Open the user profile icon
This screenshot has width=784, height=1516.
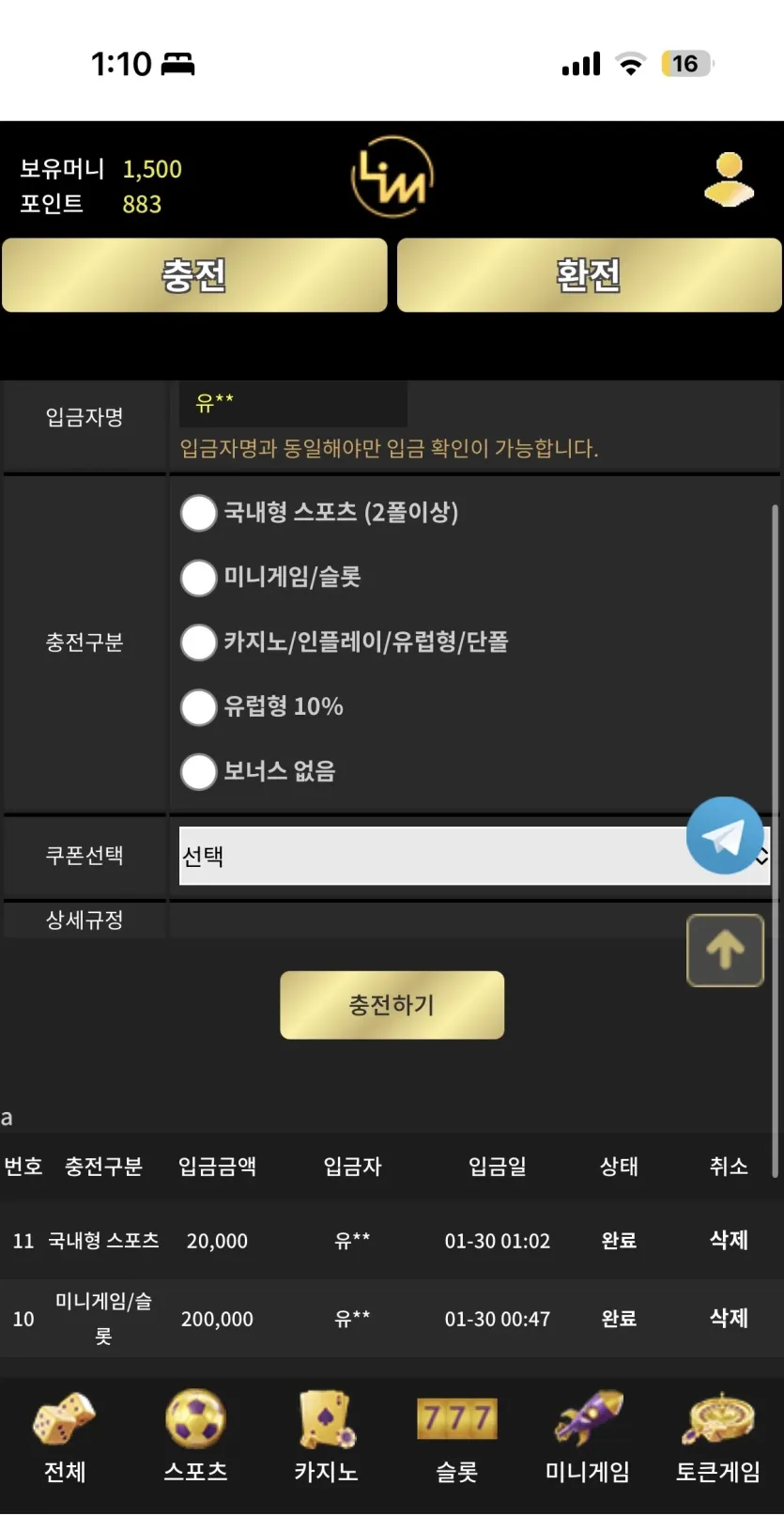(730, 179)
